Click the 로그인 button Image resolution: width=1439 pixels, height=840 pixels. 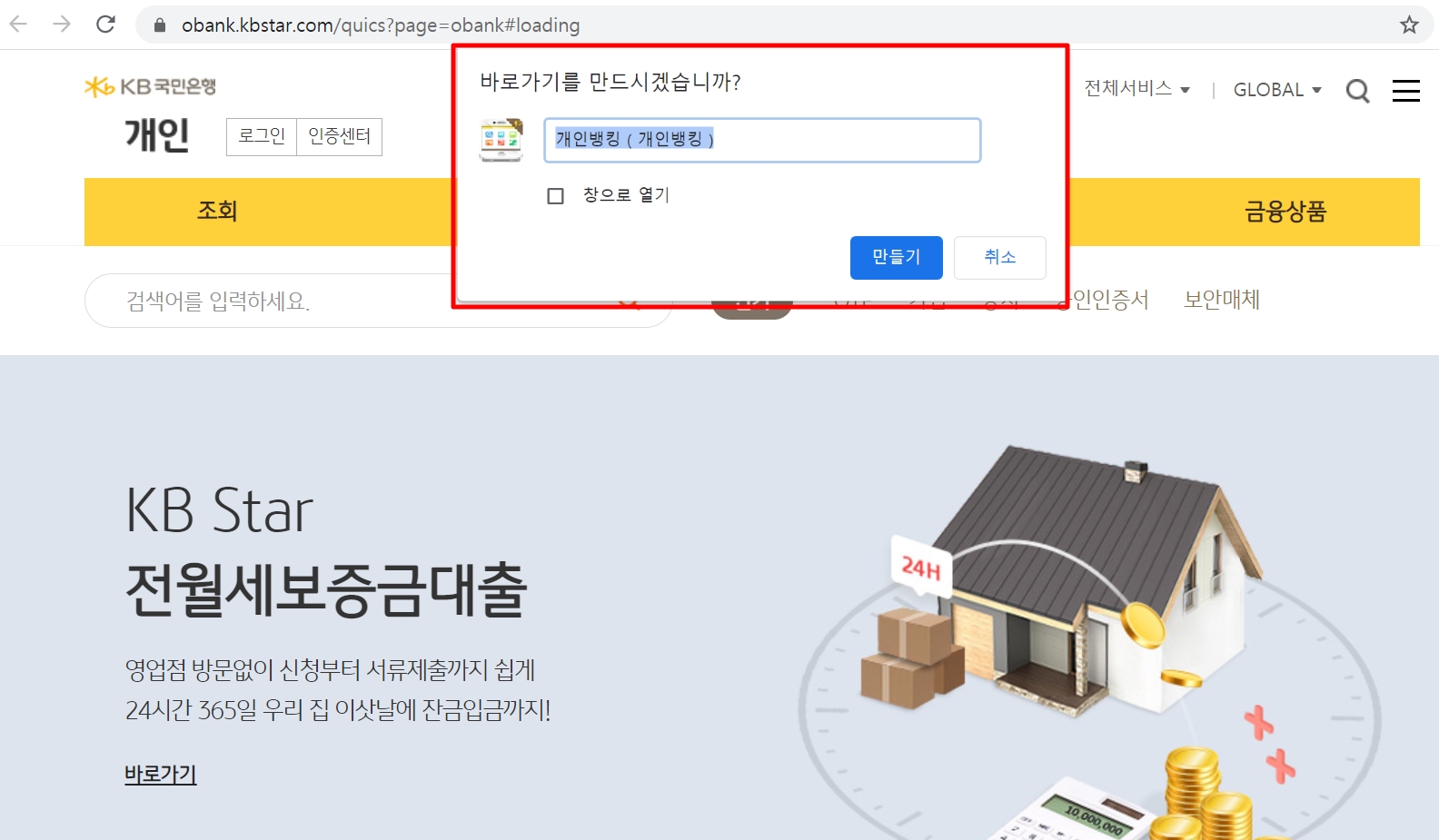(x=262, y=136)
